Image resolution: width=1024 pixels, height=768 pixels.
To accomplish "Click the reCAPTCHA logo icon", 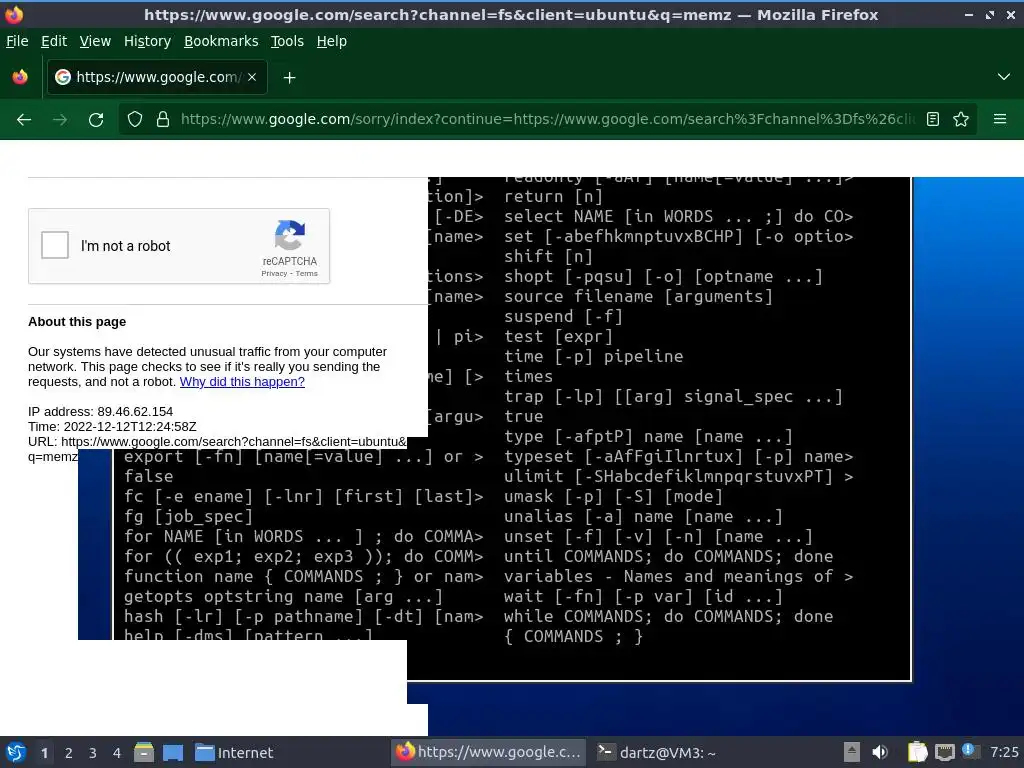I will tap(290, 235).
